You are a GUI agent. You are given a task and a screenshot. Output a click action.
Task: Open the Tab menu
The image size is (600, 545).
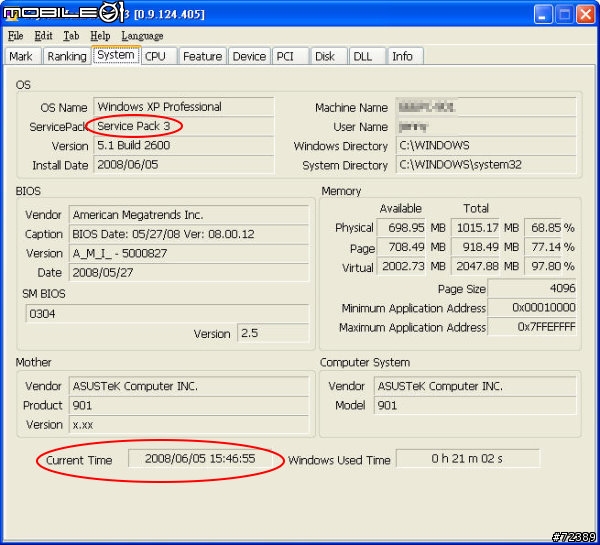point(71,36)
